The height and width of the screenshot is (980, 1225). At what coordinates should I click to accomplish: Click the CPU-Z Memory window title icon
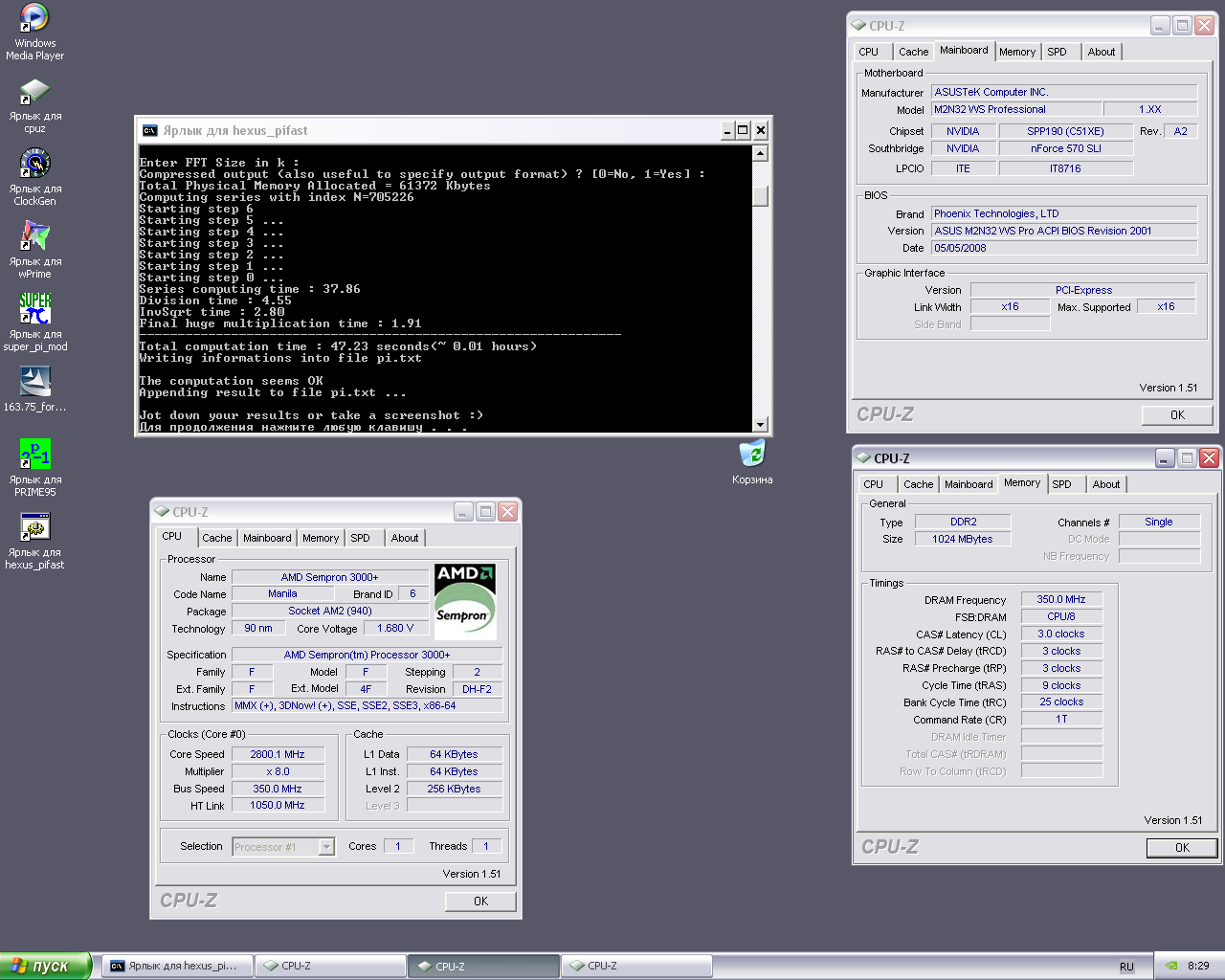(863, 458)
